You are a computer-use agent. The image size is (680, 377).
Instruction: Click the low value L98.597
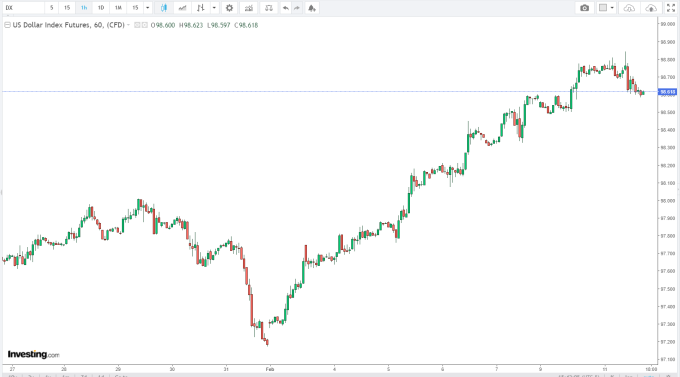tap(219, 25)
